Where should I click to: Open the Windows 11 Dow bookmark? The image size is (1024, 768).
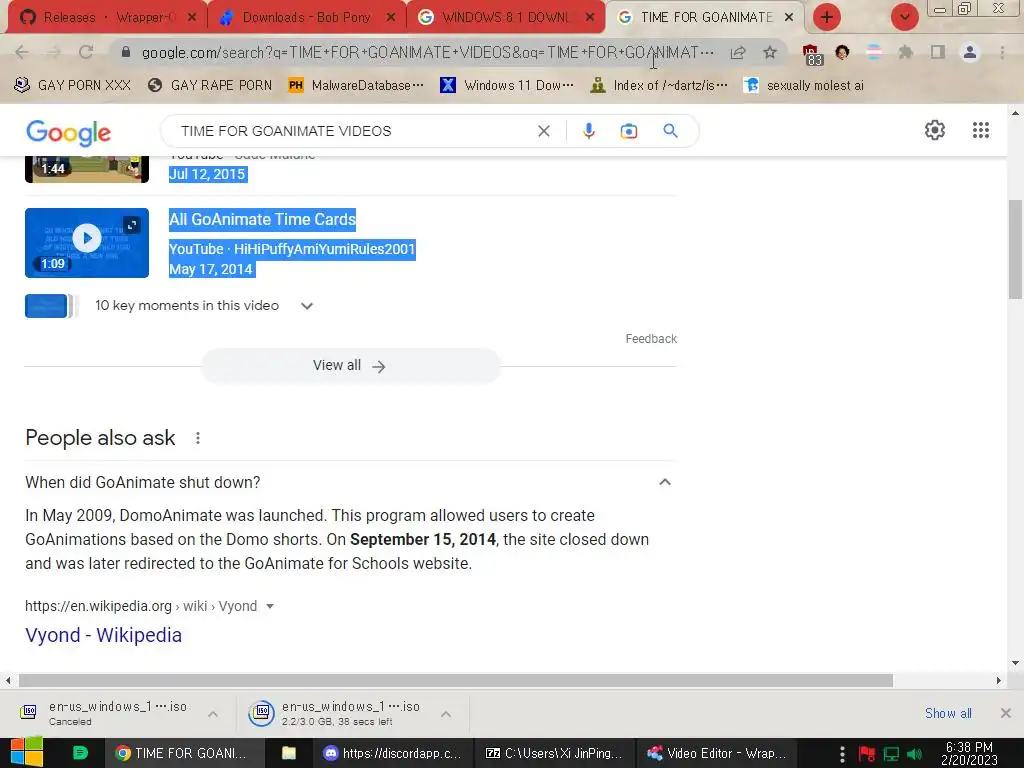(x=507, y=86)
